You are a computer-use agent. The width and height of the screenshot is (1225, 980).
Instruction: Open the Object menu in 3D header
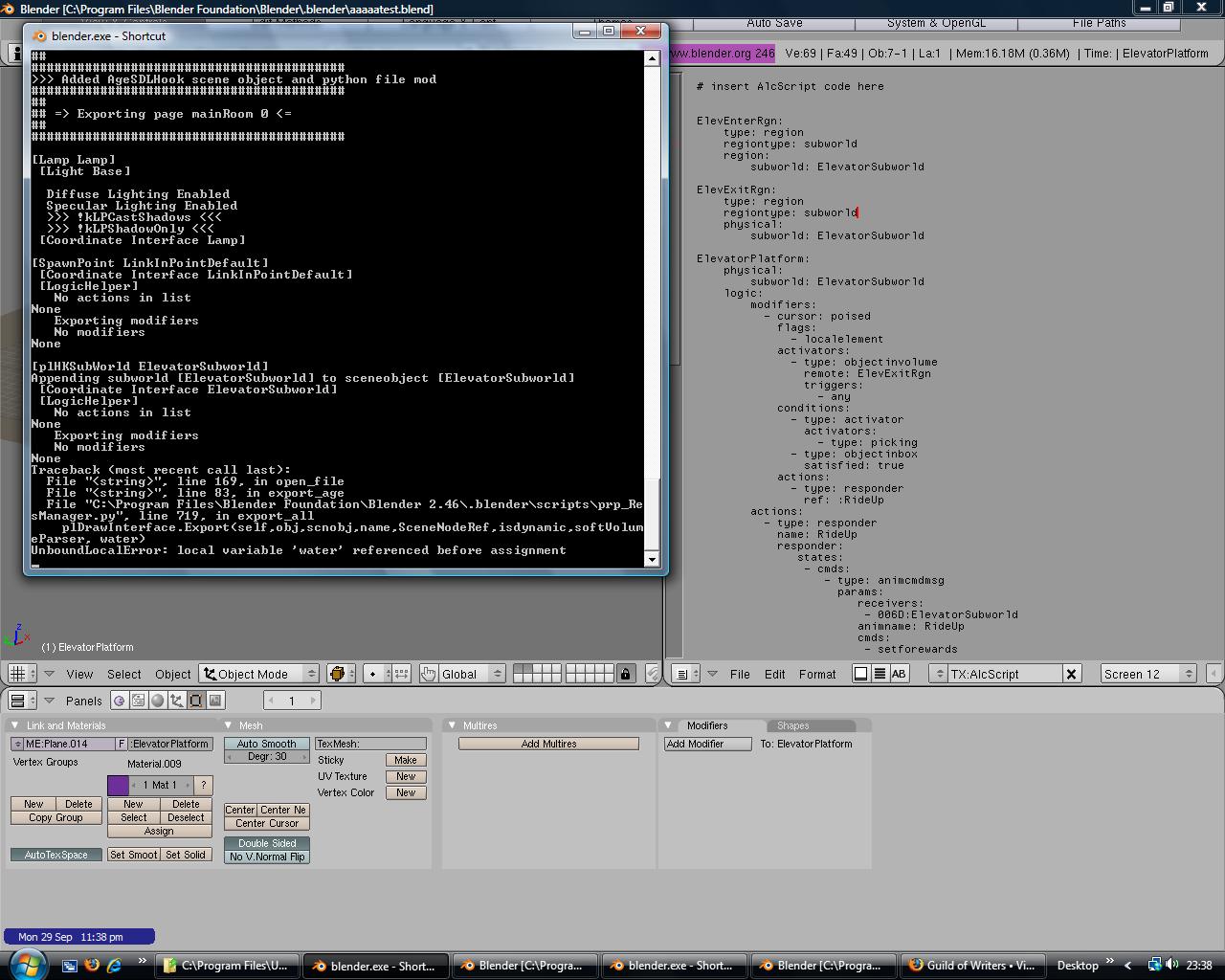point(173,674)
